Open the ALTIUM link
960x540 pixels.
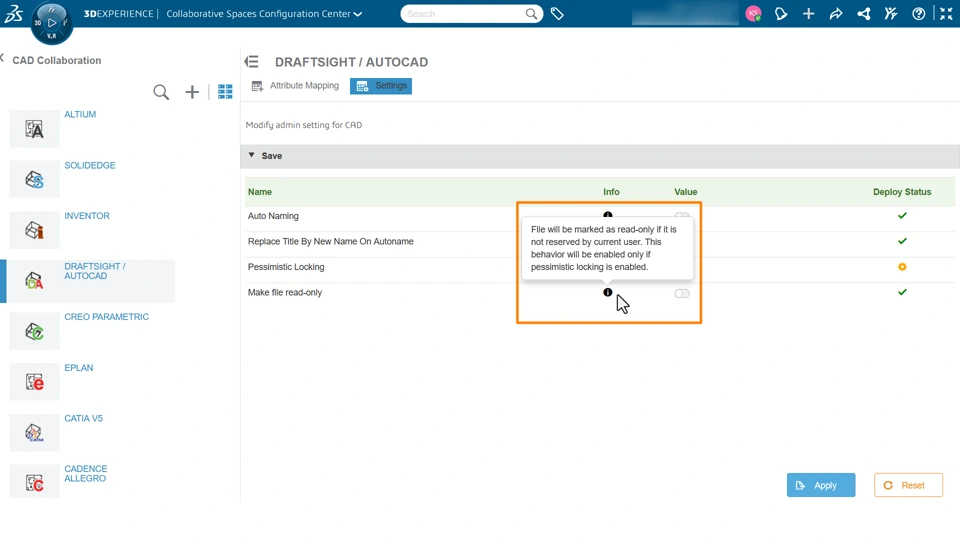click(x=80, y=114)
